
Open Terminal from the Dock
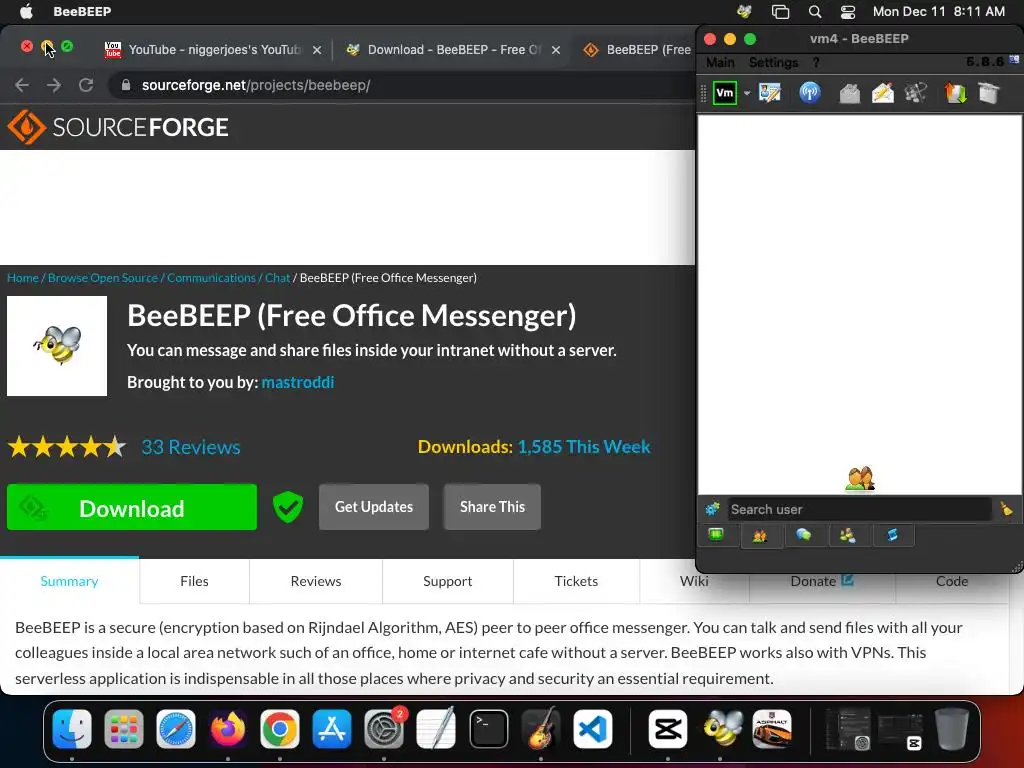pyautogui.click(x=488, y=729)
